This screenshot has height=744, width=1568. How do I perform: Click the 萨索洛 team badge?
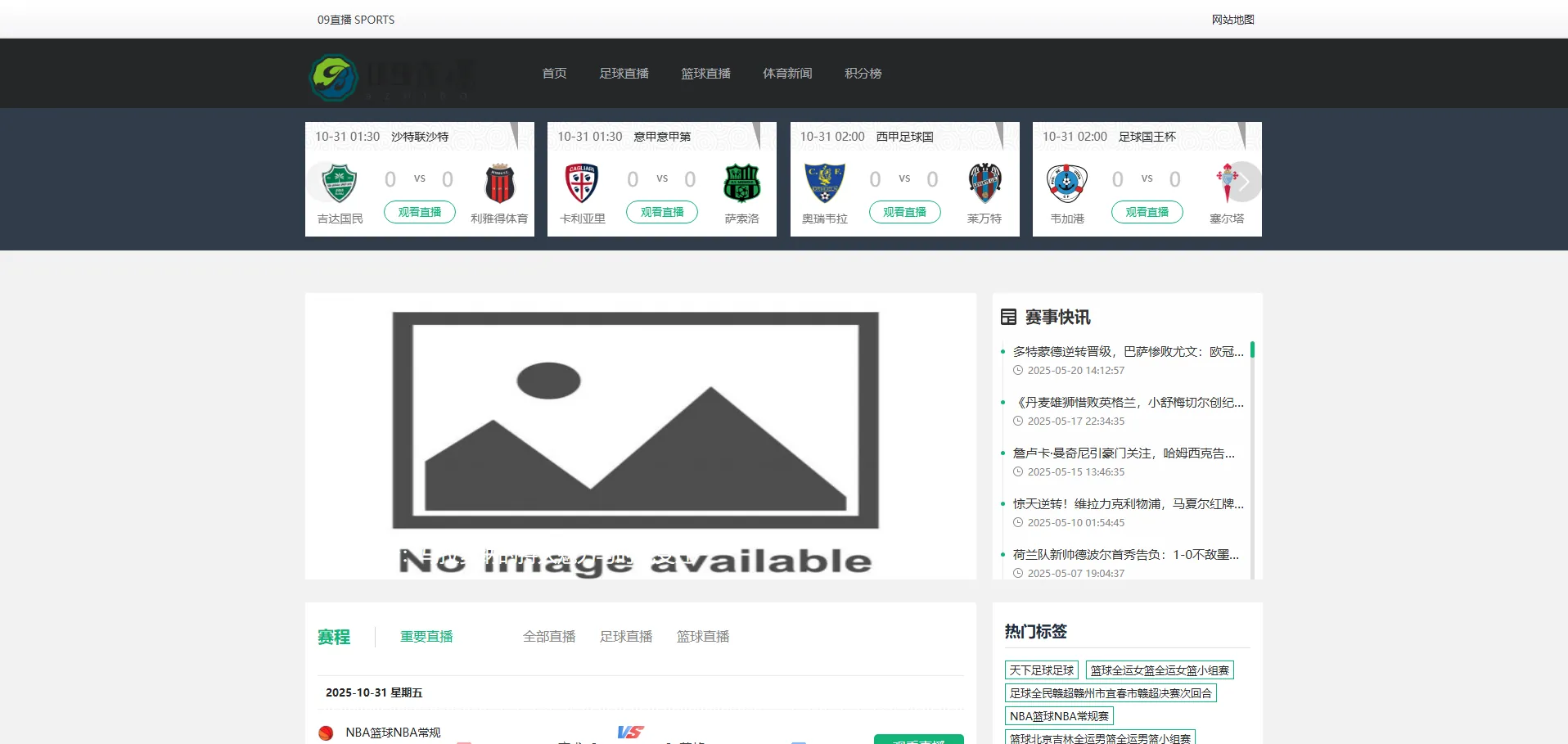coord(741,183)
